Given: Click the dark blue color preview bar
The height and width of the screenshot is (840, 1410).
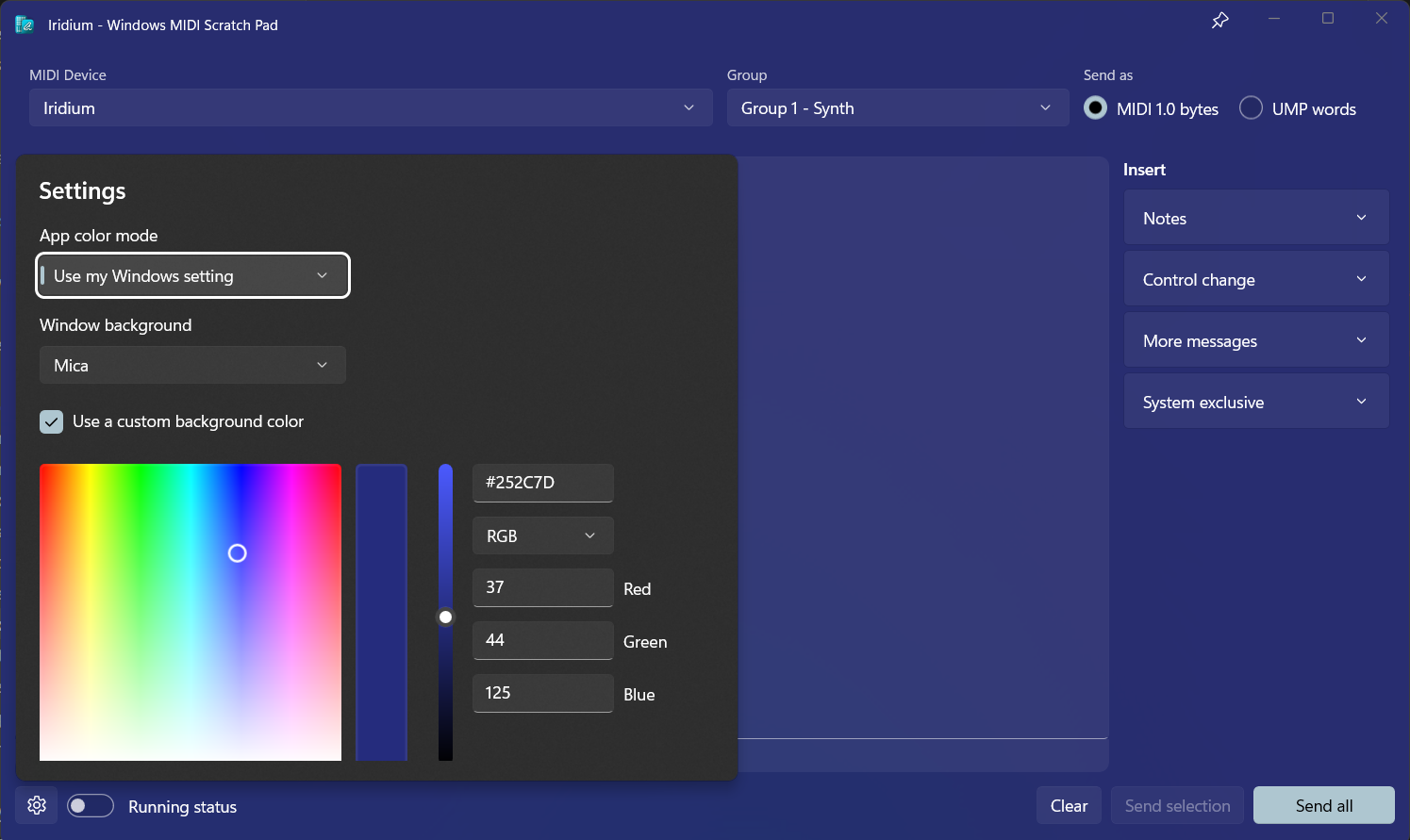Looking at the screenshot, I should click(x=381, y=612).
